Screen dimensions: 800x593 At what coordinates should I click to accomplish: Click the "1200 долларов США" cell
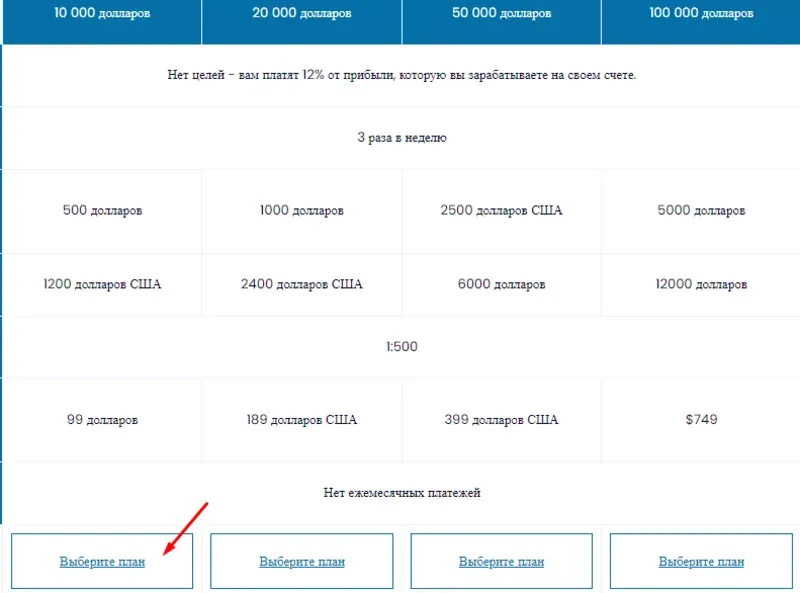pyautogui.click(x=102, y=284)
